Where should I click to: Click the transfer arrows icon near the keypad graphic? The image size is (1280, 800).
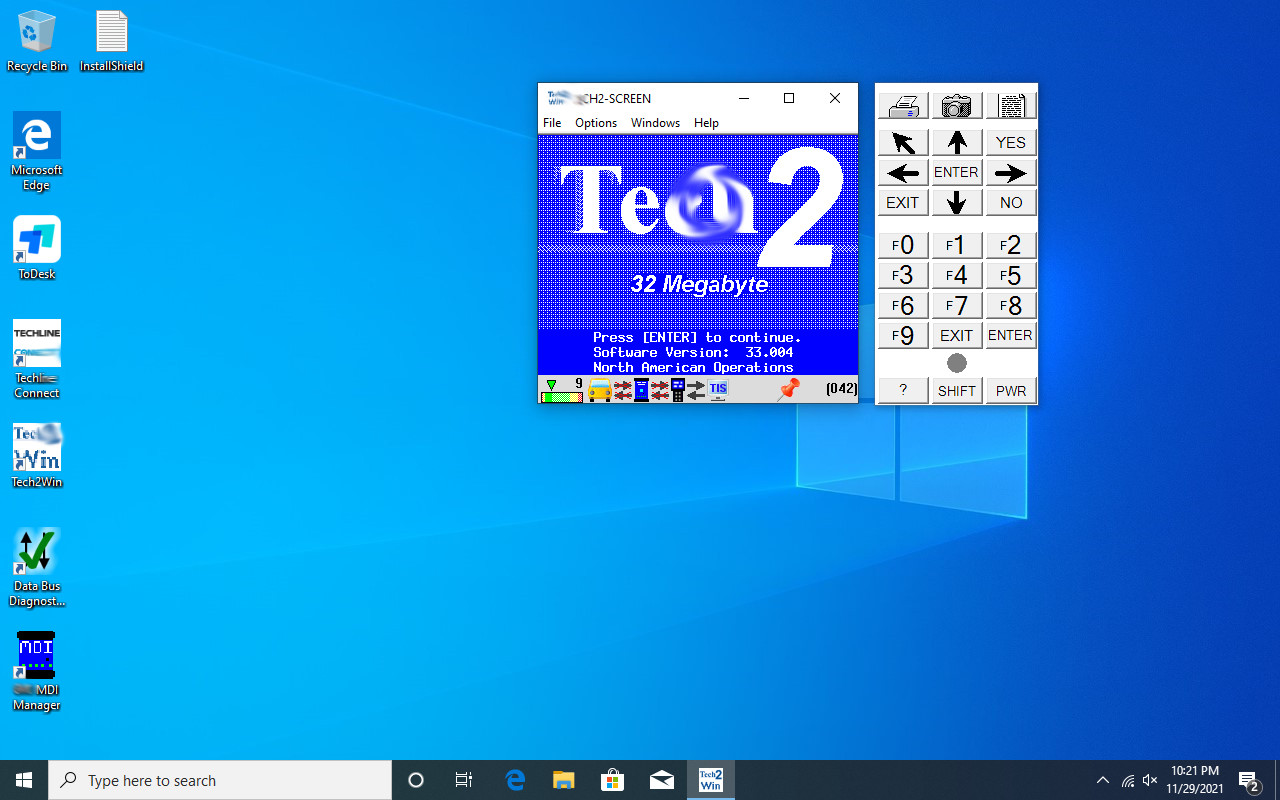tap(697, 390)
